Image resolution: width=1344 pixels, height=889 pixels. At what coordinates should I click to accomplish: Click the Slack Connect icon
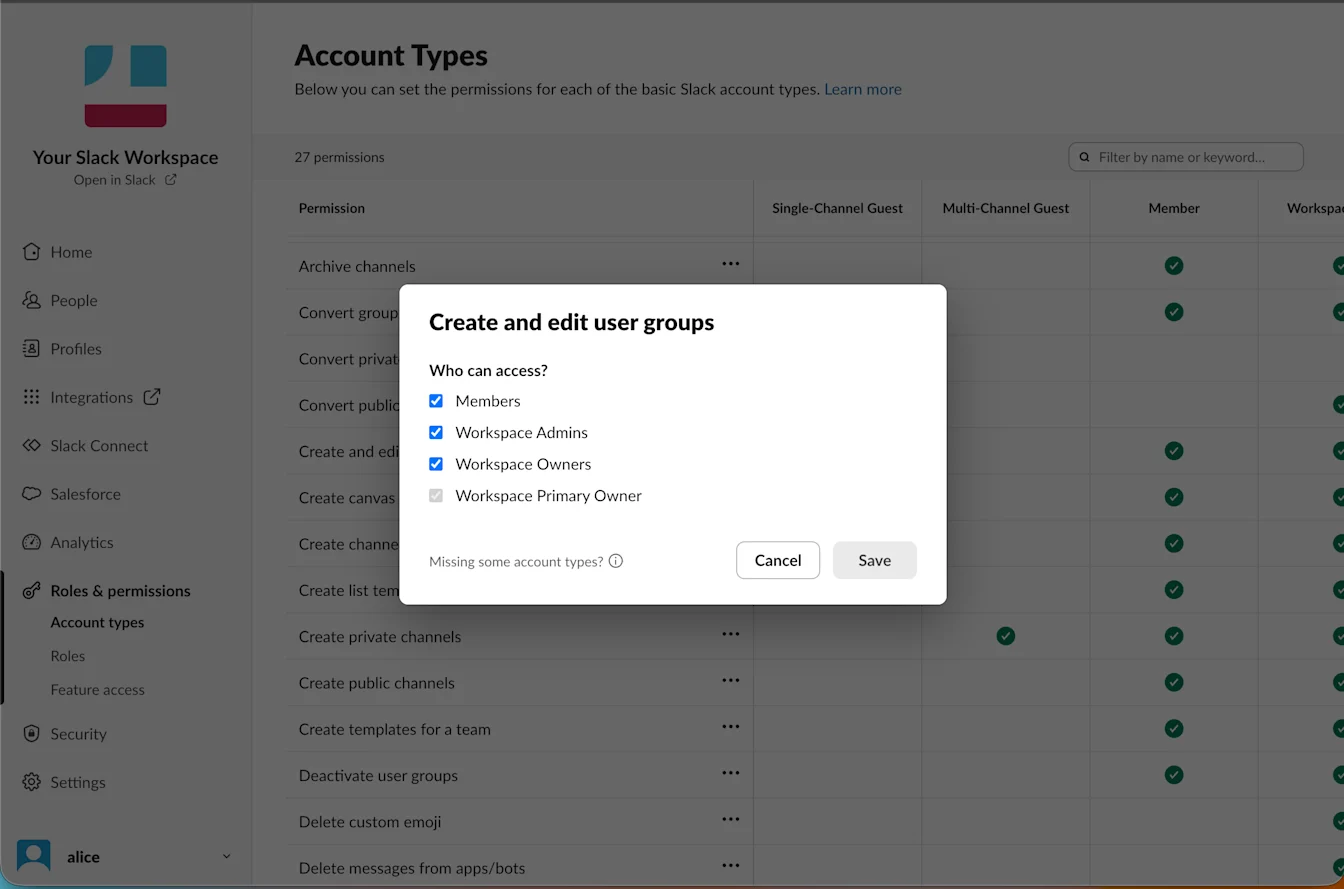[x=32, y=446]
